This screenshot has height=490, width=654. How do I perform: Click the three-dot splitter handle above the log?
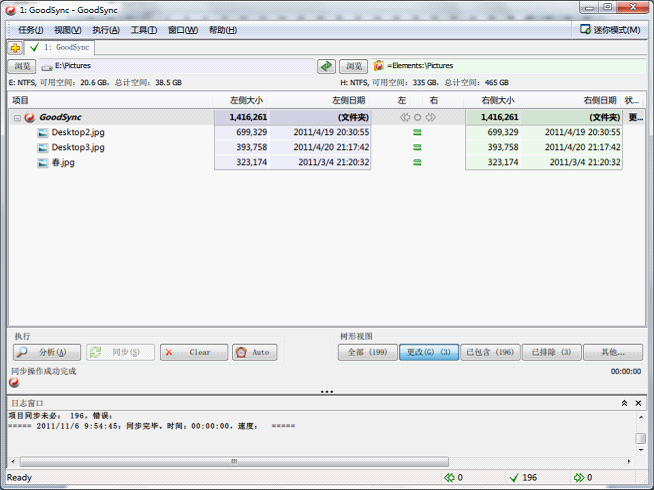(x=327, y=392)
